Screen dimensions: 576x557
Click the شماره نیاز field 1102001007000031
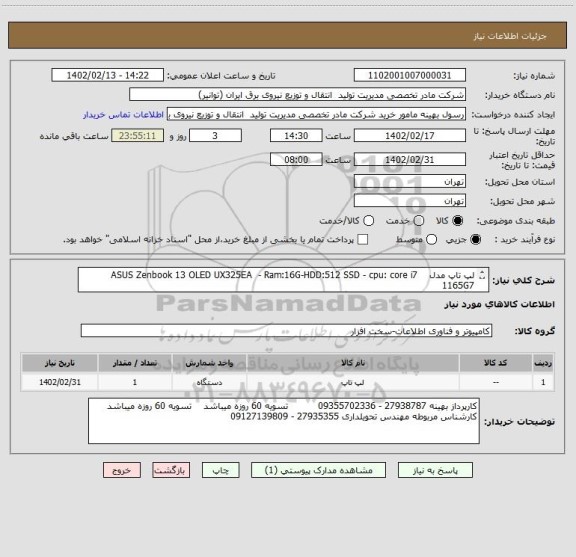410,75
